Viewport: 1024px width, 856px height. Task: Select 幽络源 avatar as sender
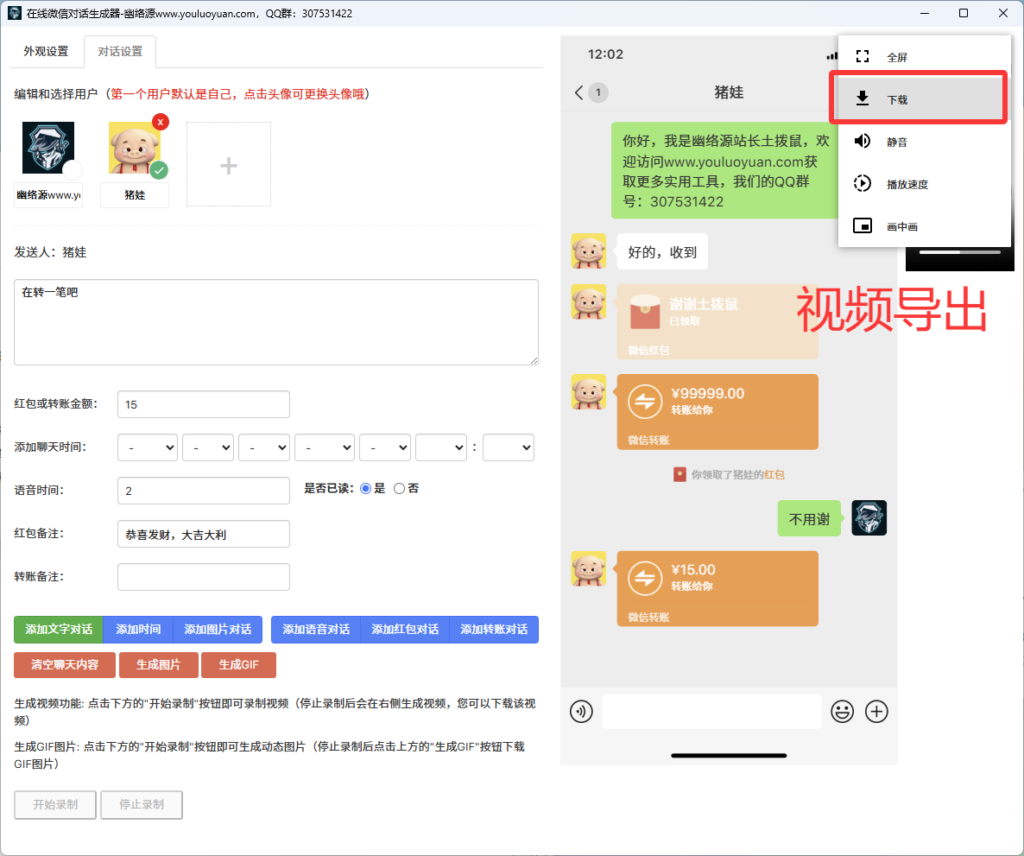pos(48,148)
